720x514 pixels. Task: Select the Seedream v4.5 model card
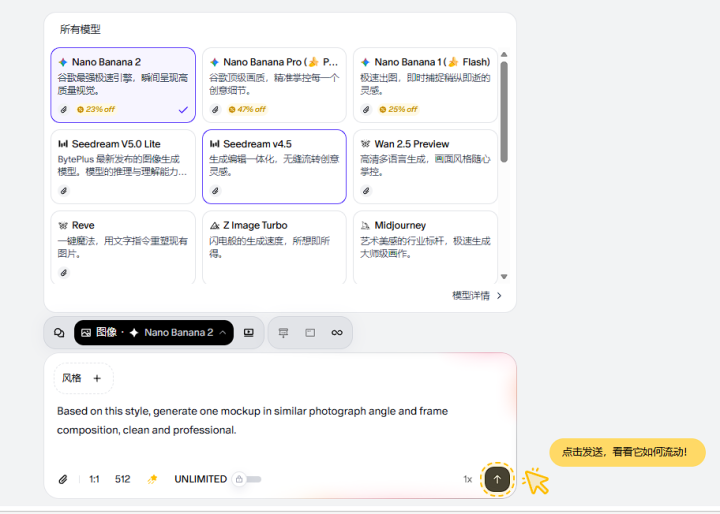[274, 166]
